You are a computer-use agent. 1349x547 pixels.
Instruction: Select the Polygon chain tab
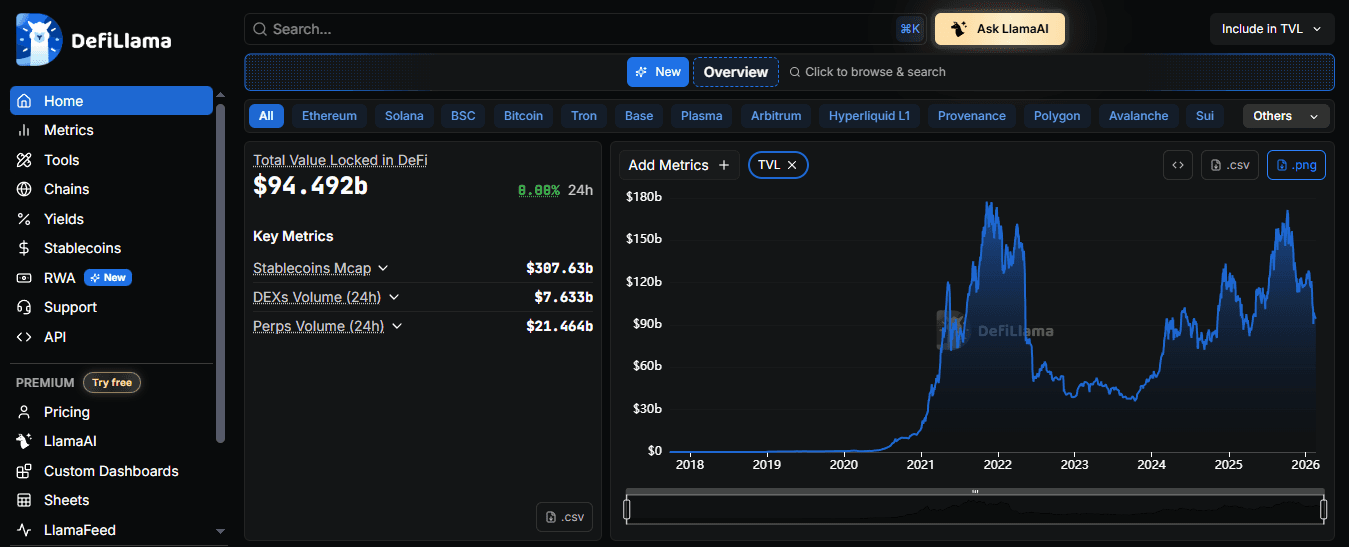click(1057, 116)
